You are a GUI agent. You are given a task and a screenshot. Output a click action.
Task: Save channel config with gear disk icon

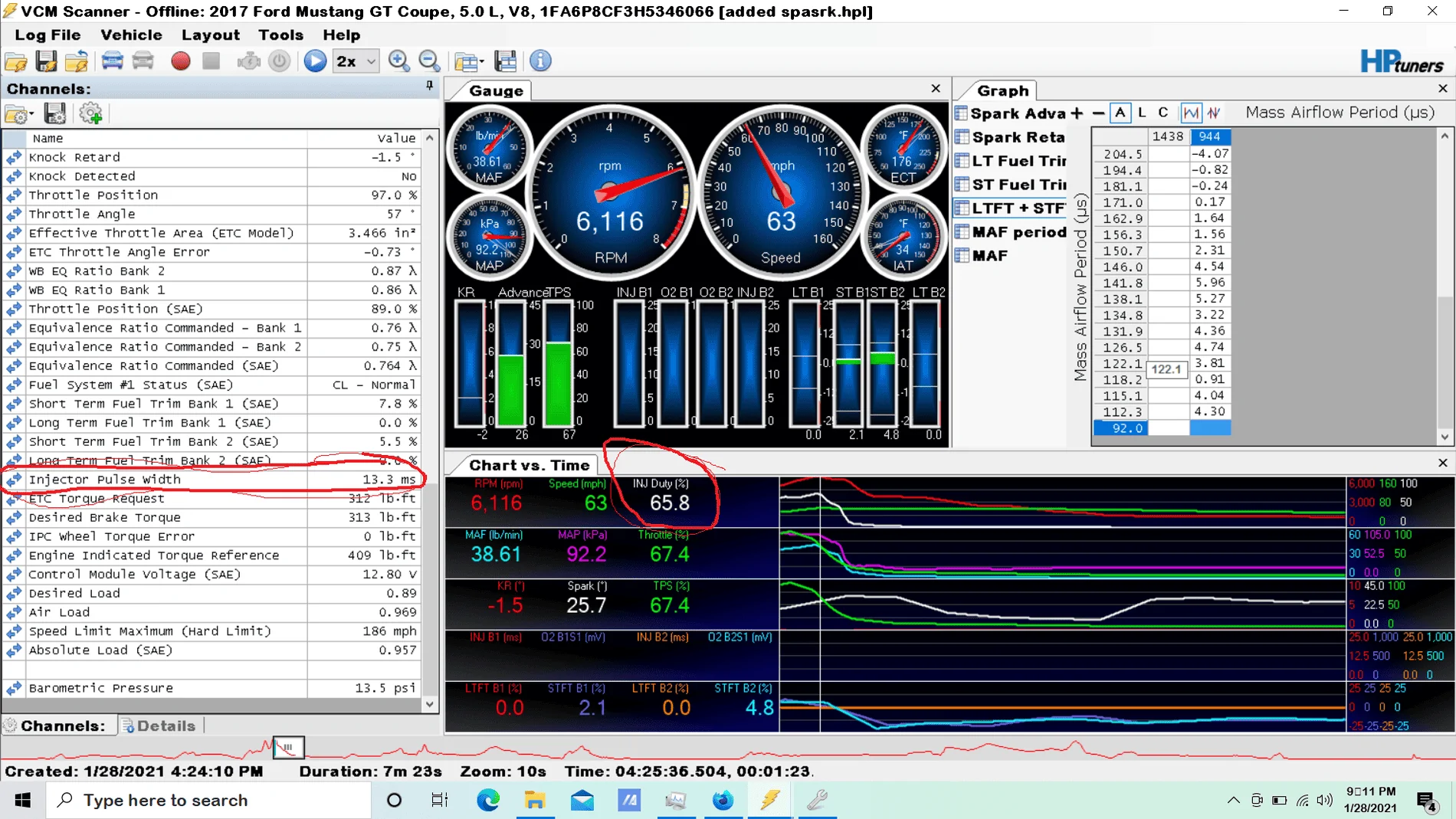55,114
